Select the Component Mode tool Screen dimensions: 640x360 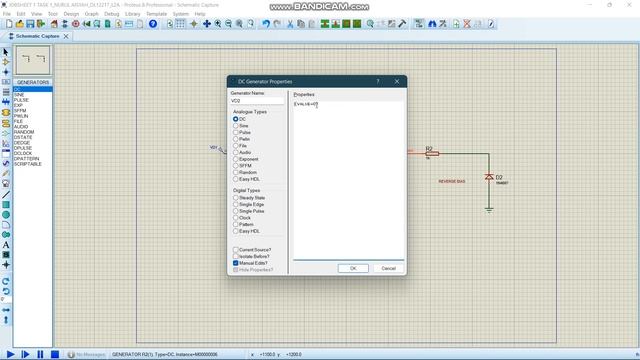point(6,62)
